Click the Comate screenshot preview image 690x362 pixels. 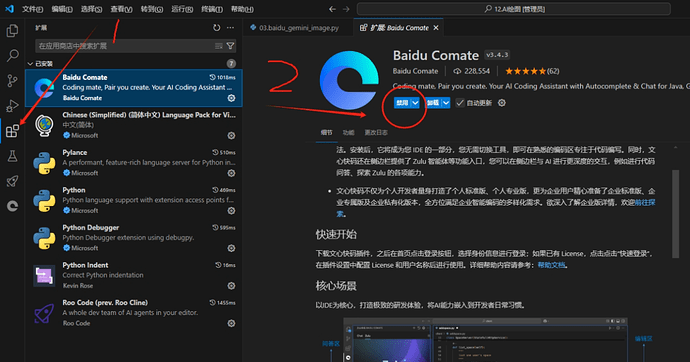point(485,340)
